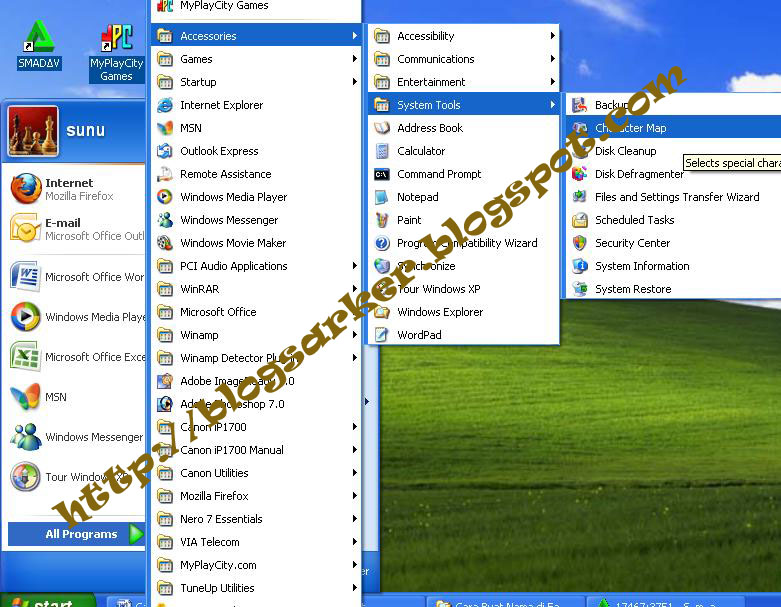Open the Internet Explorer icon in Programs
Viewport: 781px width, 607px height.
pos(165,105)
